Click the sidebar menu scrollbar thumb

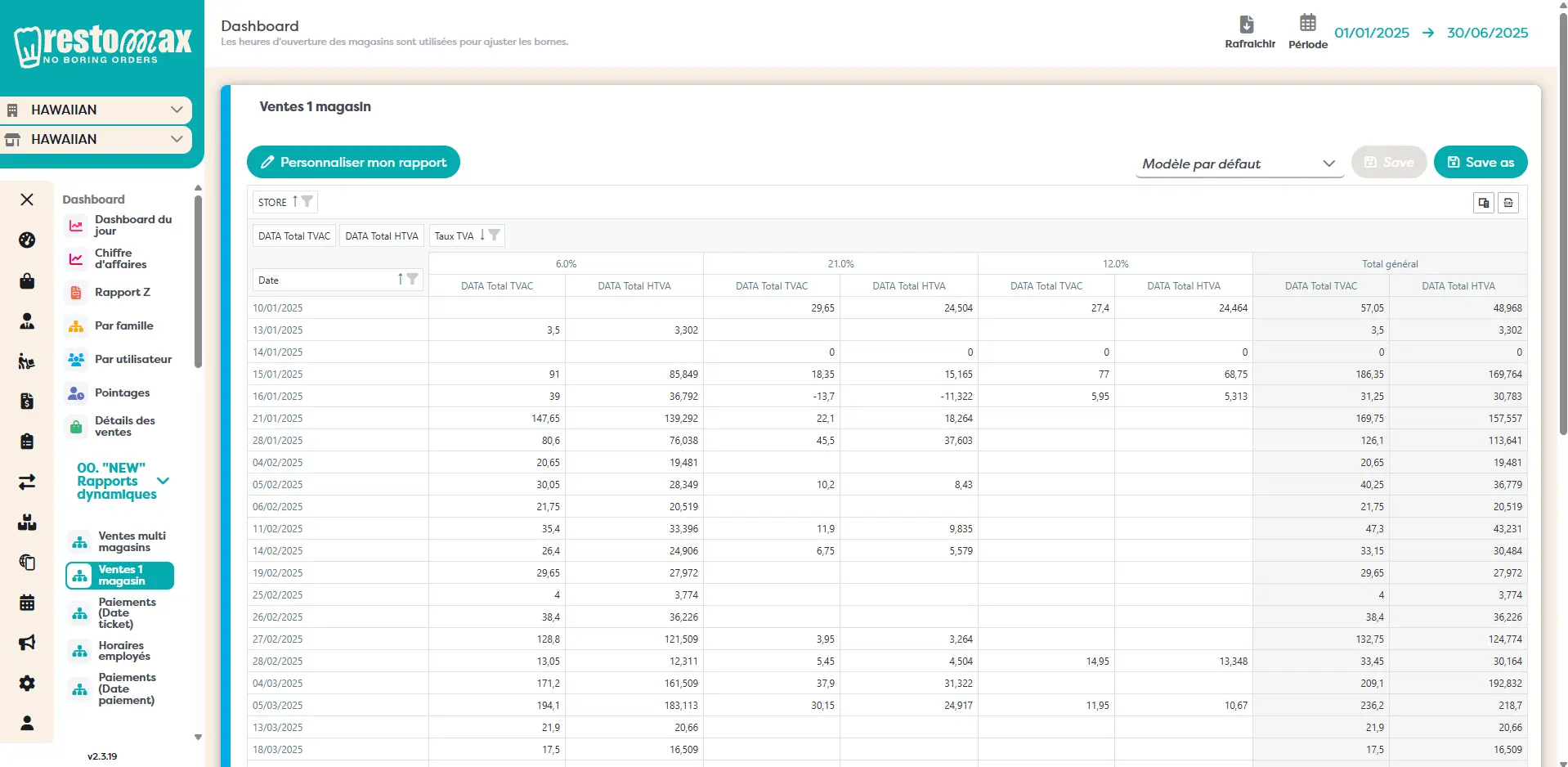[198, 281]
